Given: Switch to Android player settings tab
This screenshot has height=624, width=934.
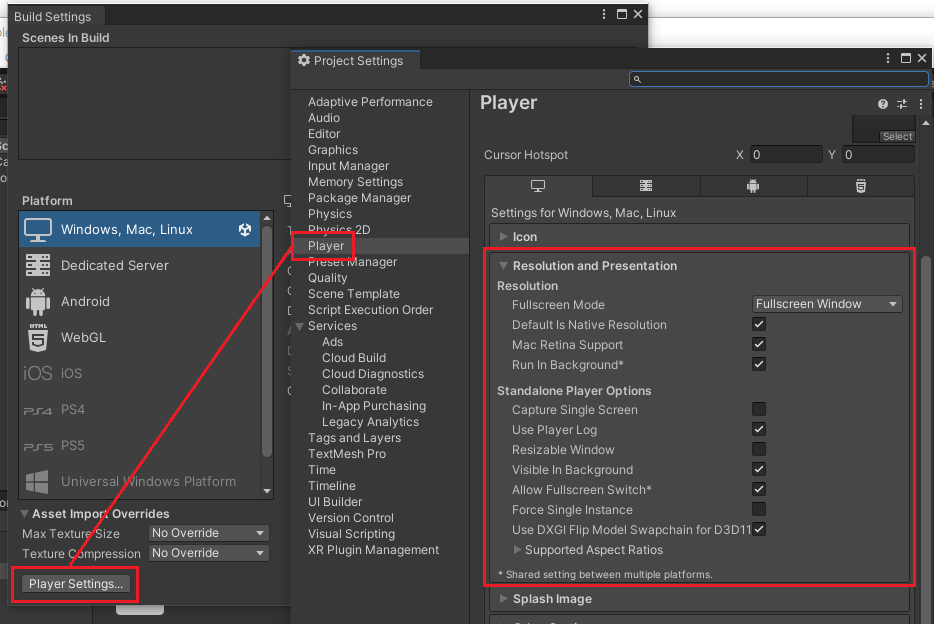Looking at the screenshot, I should tap(753, 186).
